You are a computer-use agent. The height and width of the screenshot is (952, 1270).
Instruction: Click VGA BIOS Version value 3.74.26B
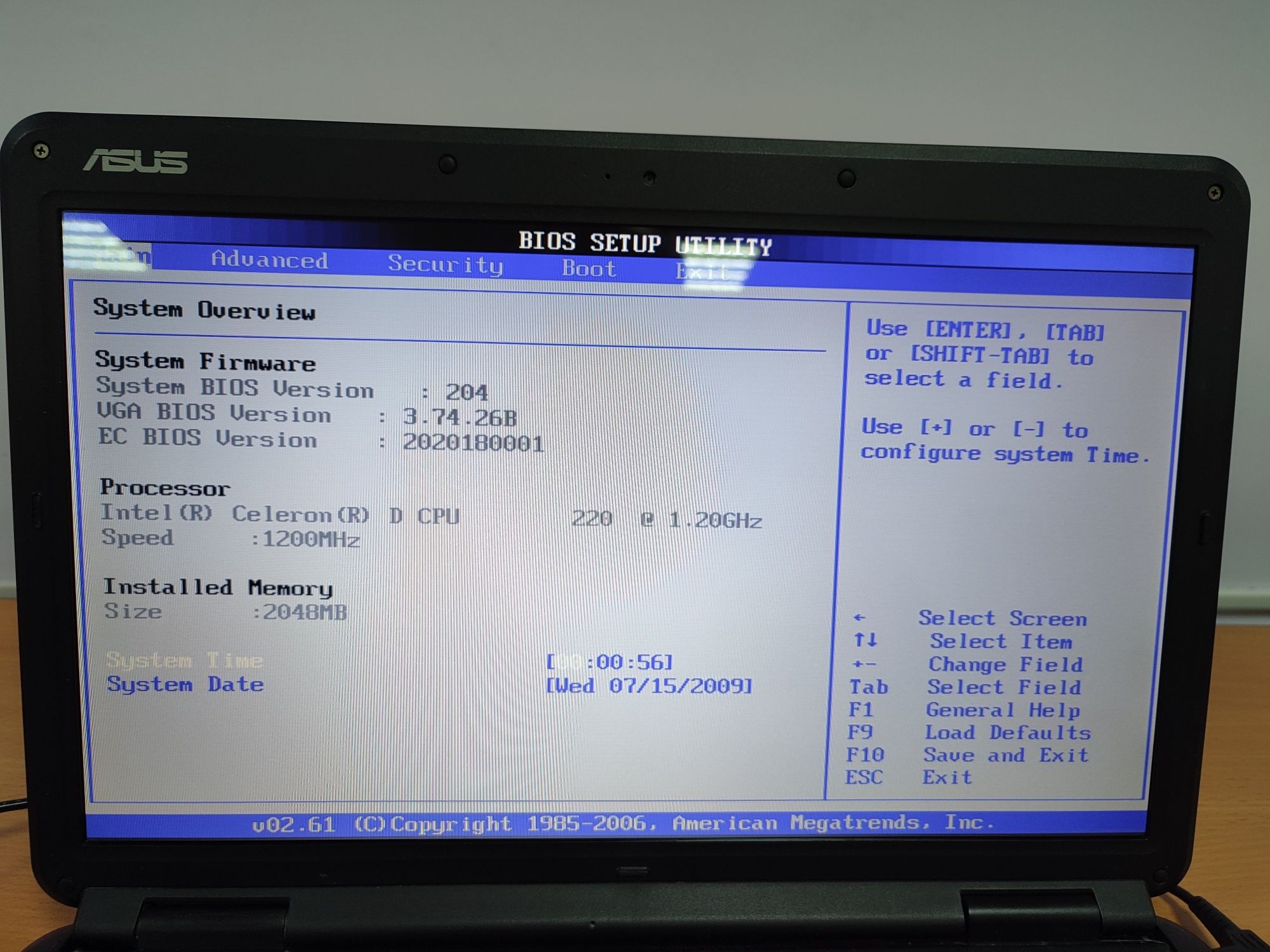pyautogui.click(x=460, y=418)
